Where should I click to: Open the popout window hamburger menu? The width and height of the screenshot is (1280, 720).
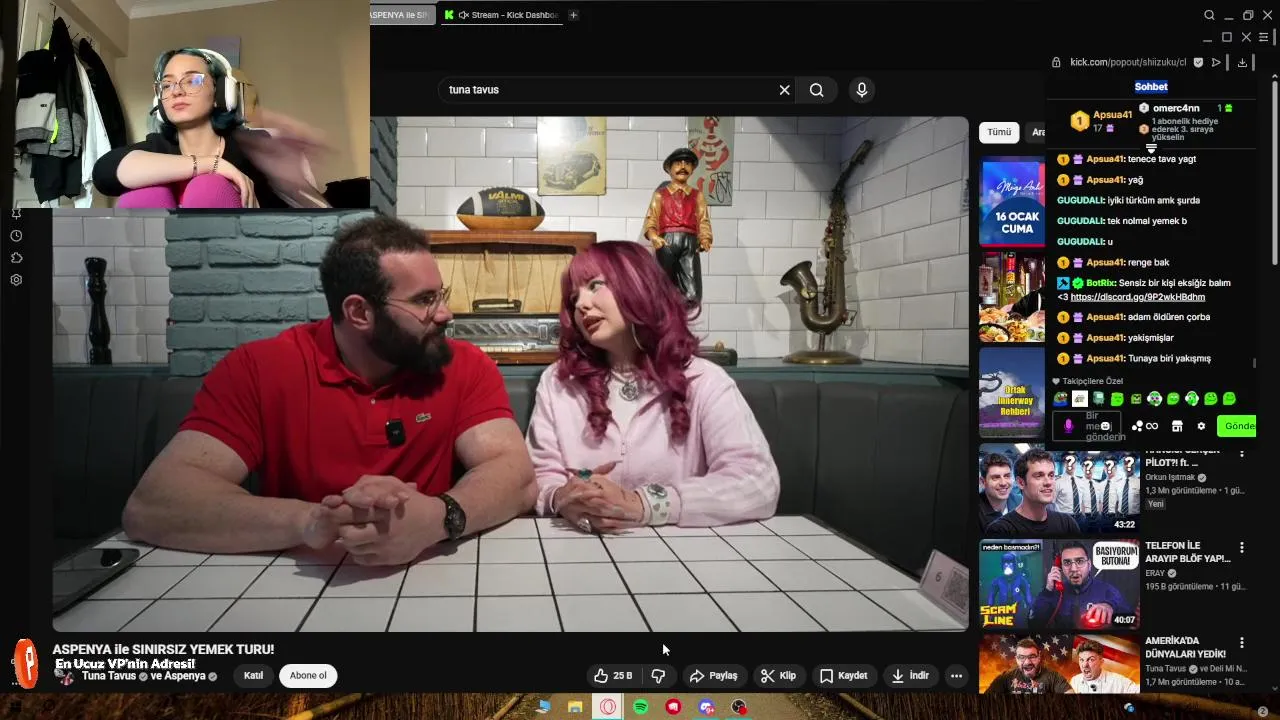pos(1264,37)
